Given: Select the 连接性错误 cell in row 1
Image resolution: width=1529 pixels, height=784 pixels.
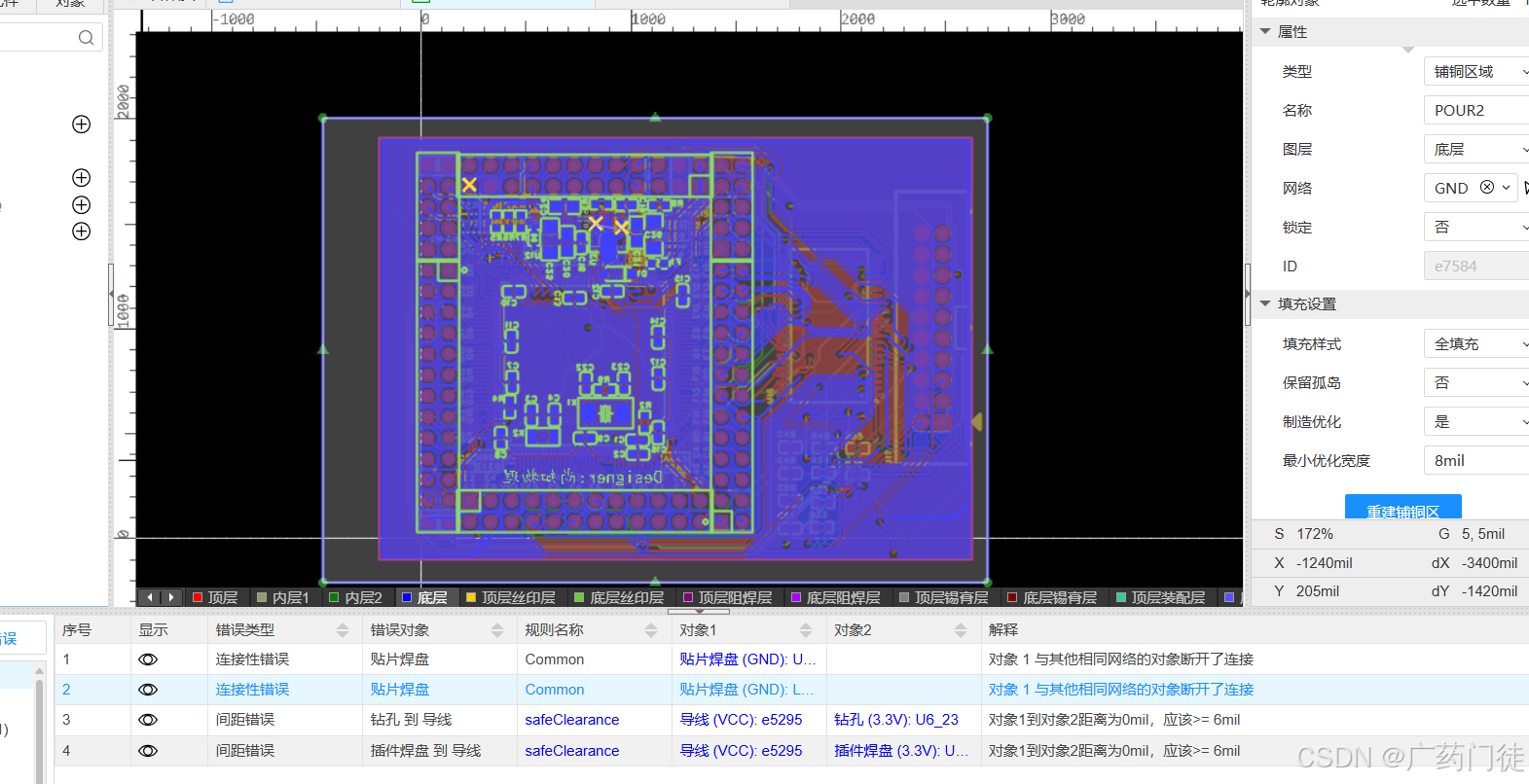Looking at the screenshot, I should coord(284,659).
